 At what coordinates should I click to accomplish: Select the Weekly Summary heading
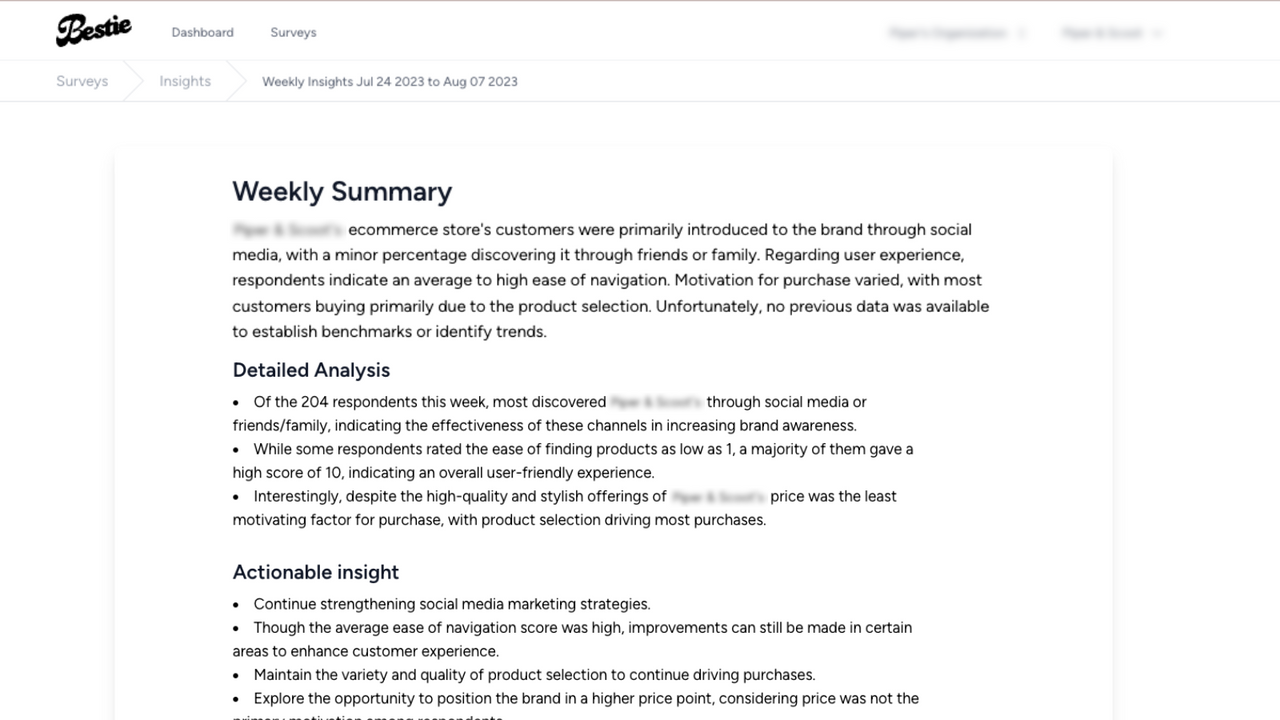click(x=342, y=191)
